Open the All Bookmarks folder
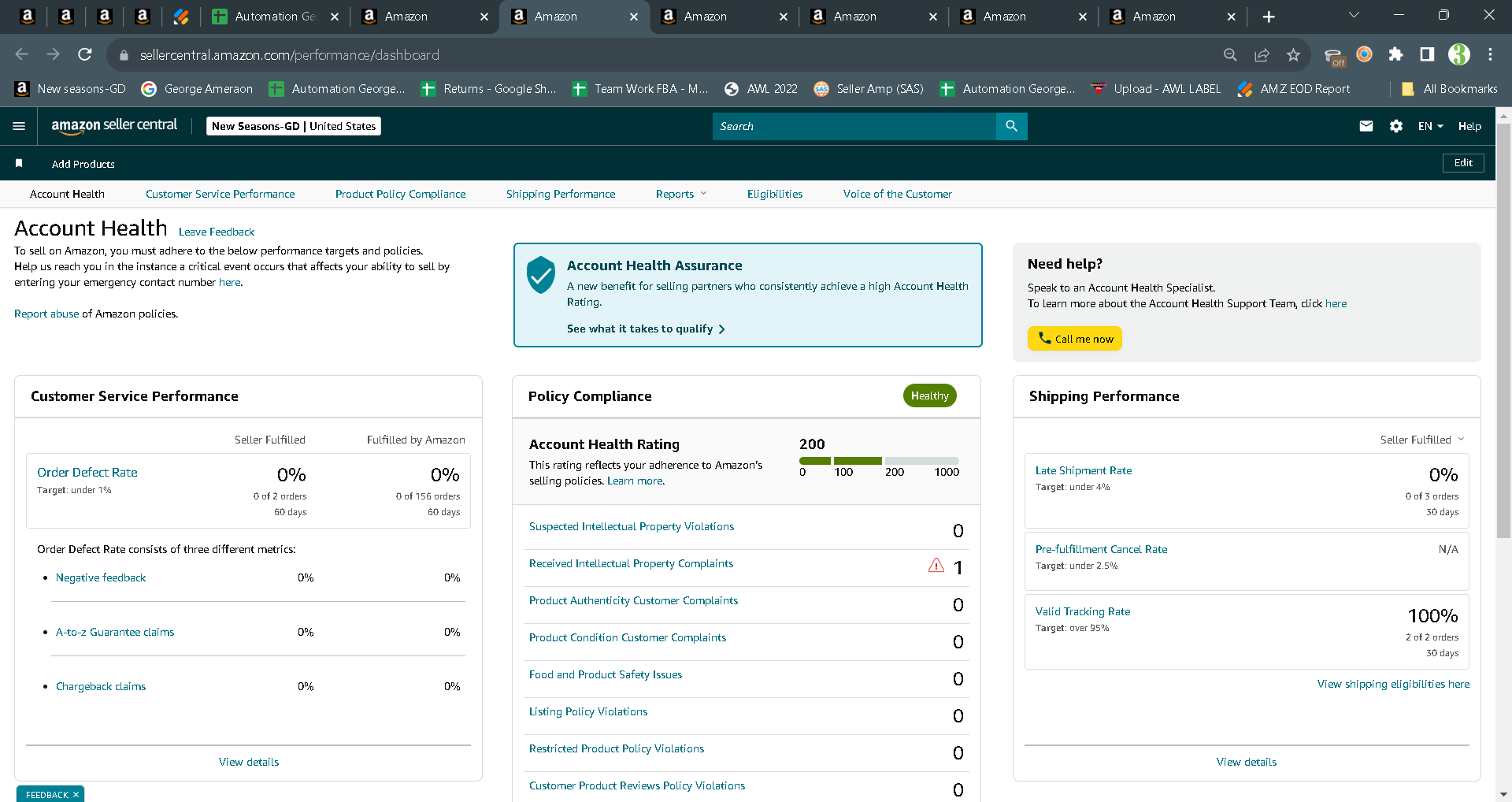This screenshot has width=1512, height=802. [1450, 89]
